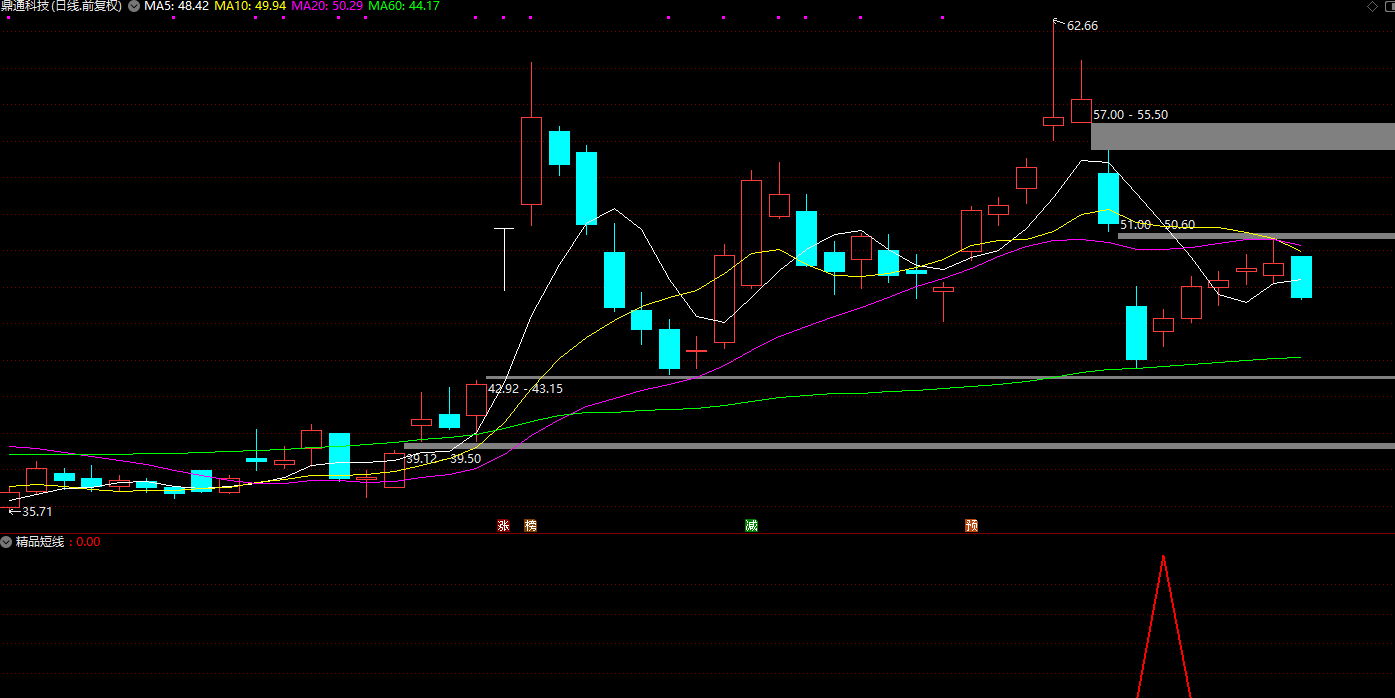The width and height of the screenshot is (1395, 698).
Task: Click the diamond icon at top right
Action: pyautogui.click(x=1370, y=6)
